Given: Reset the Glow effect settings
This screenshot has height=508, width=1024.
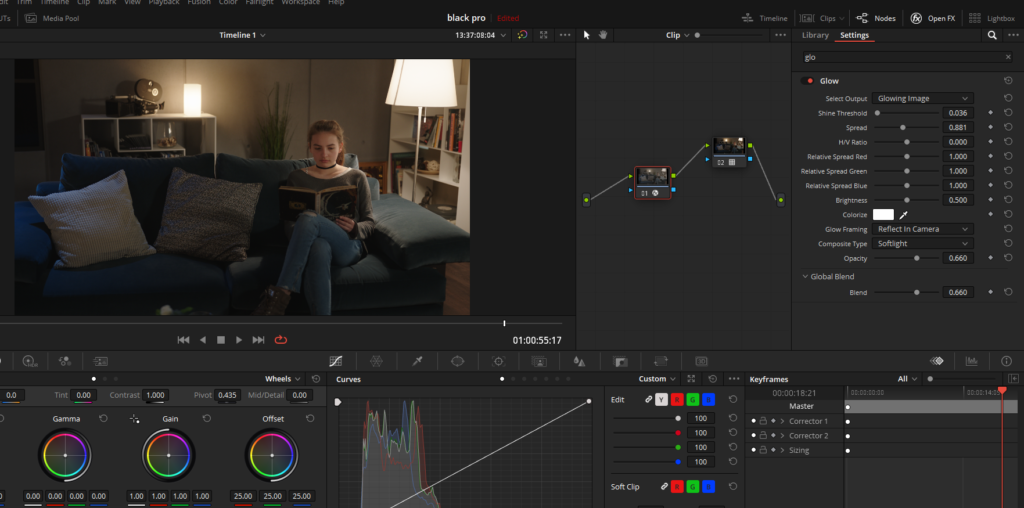Looking at the screenshot, I should point(1008,81).
